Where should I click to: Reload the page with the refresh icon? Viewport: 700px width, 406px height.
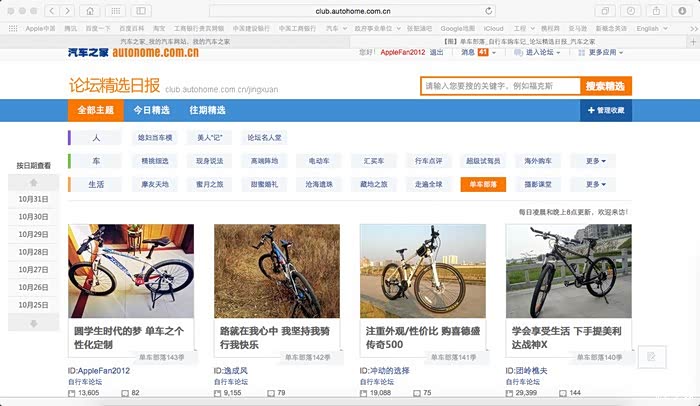coord(489,11)
